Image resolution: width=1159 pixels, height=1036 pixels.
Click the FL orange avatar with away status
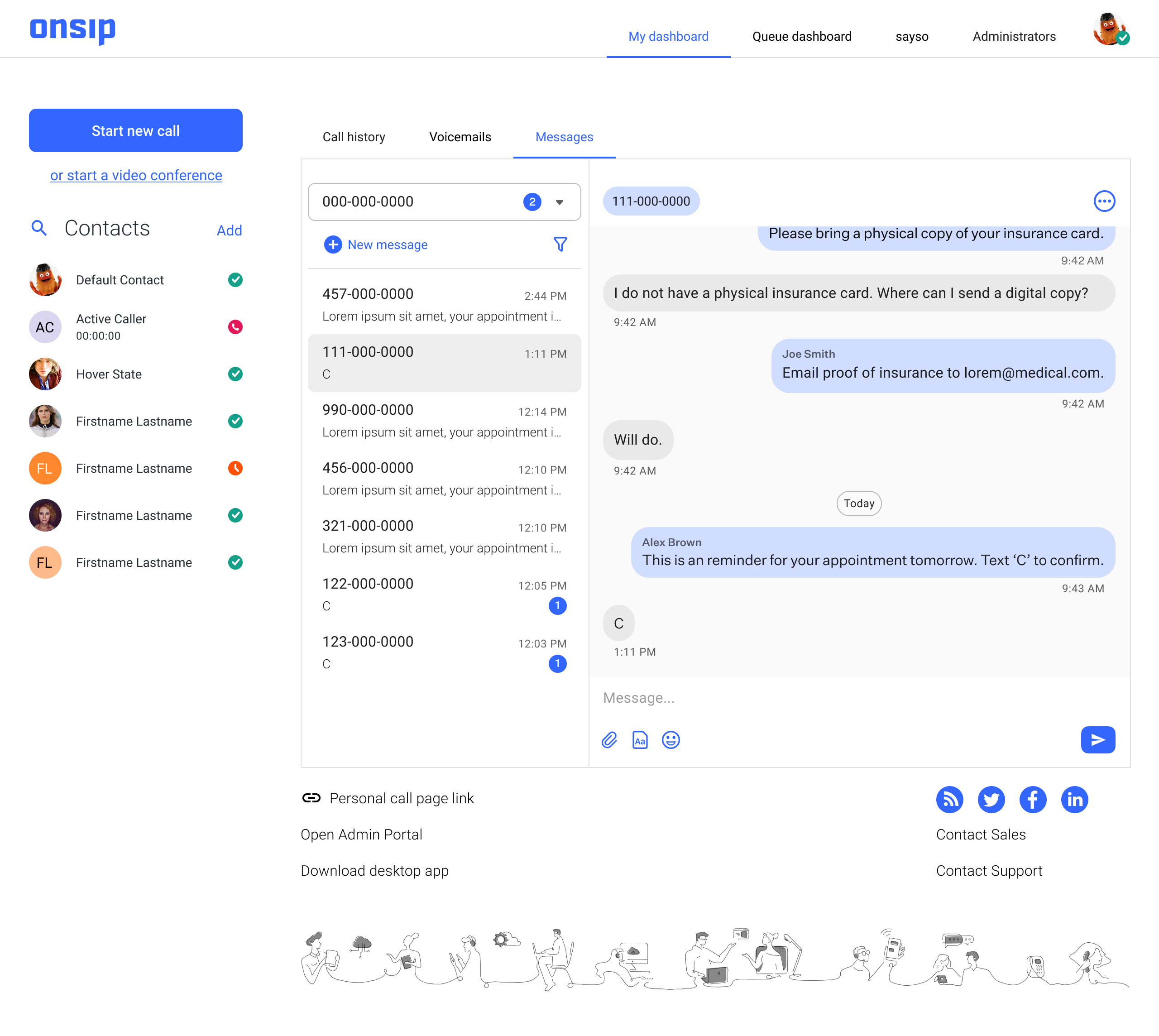[45, 468]
